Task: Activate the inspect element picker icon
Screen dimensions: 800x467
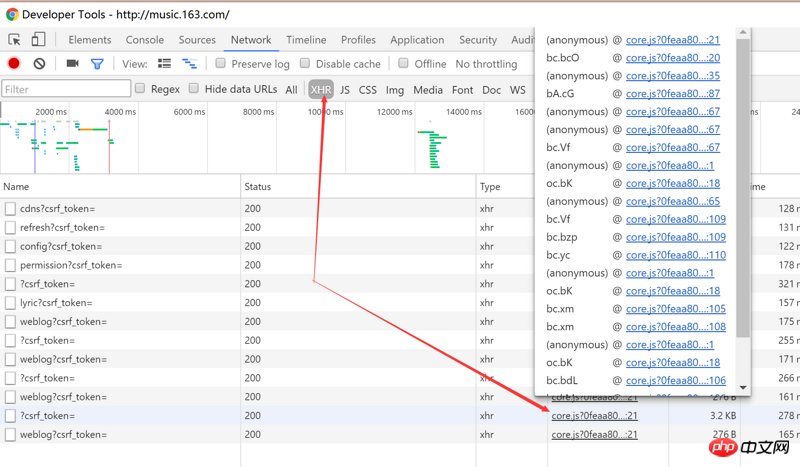Action: click(14, 39)
